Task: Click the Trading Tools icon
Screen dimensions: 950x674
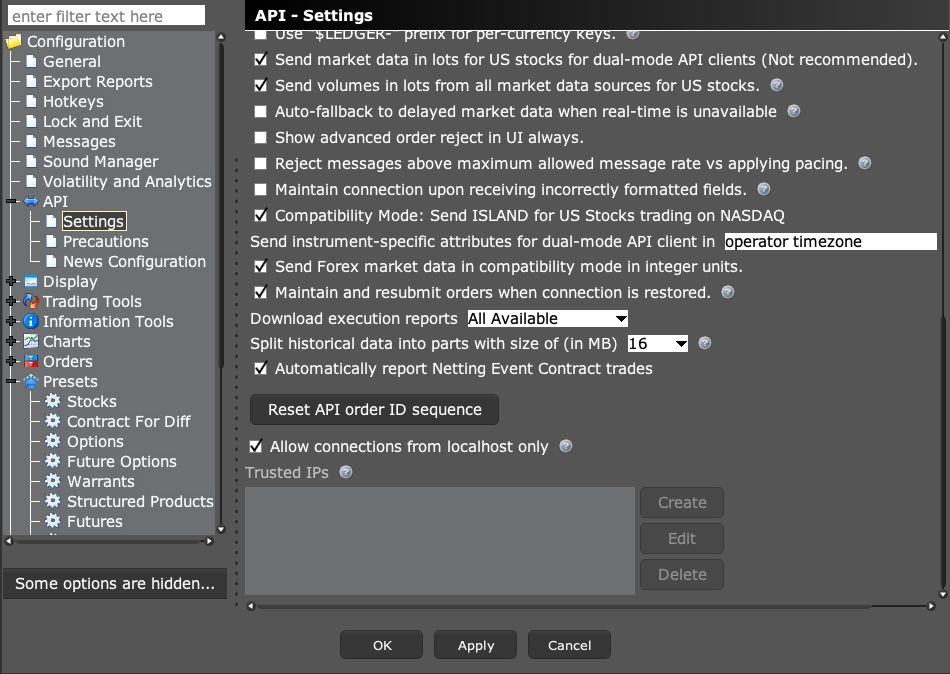Action: (x=31, y=301)
